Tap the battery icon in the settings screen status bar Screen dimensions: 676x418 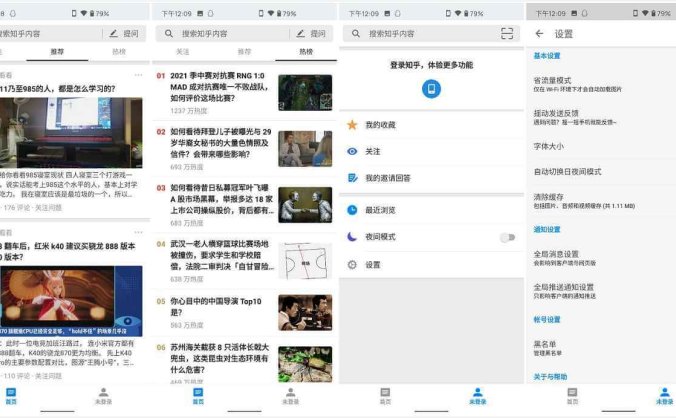pyautogui.click(x=654, y=13)
